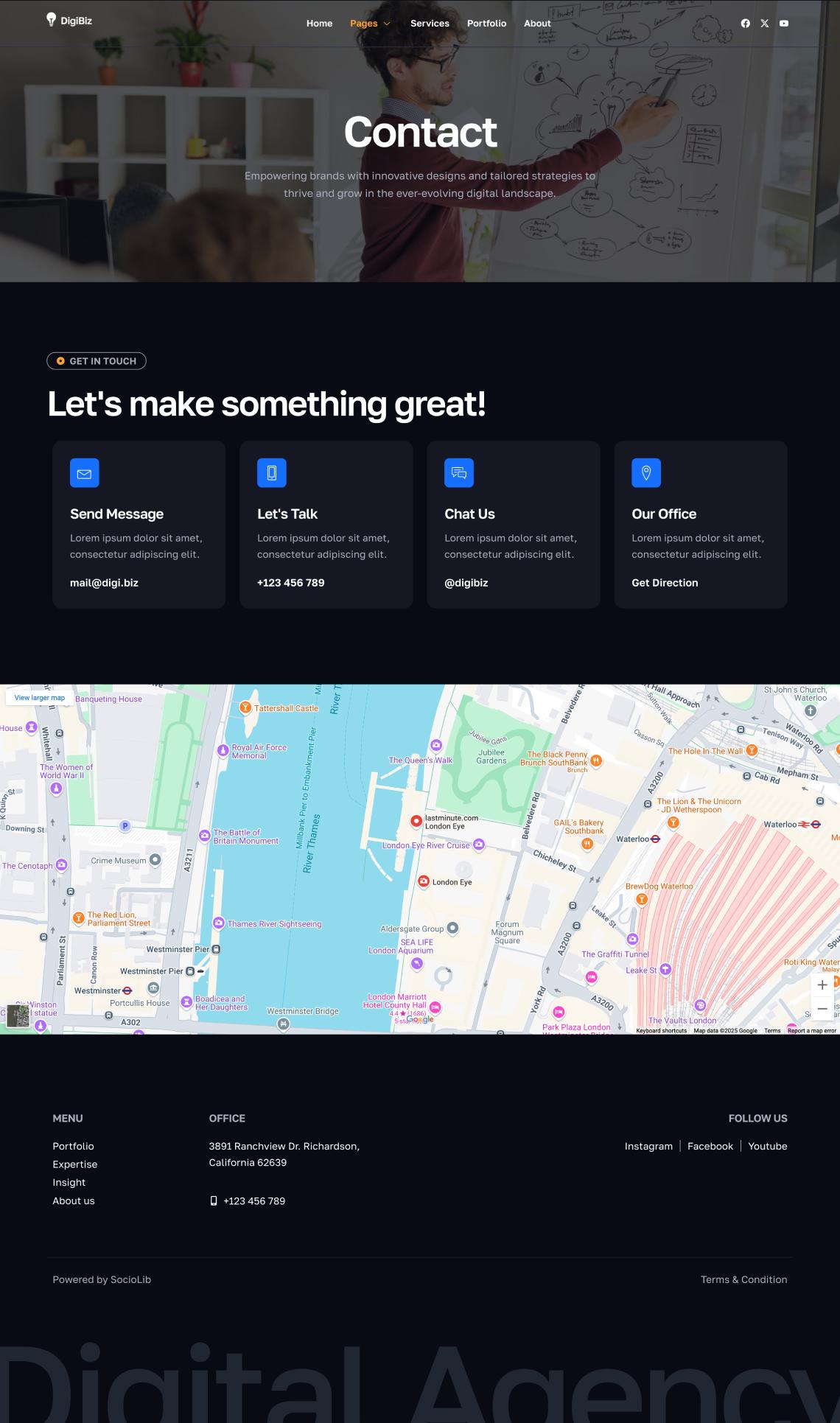Open Insight in the footer menu

[x=69, y=1182]
